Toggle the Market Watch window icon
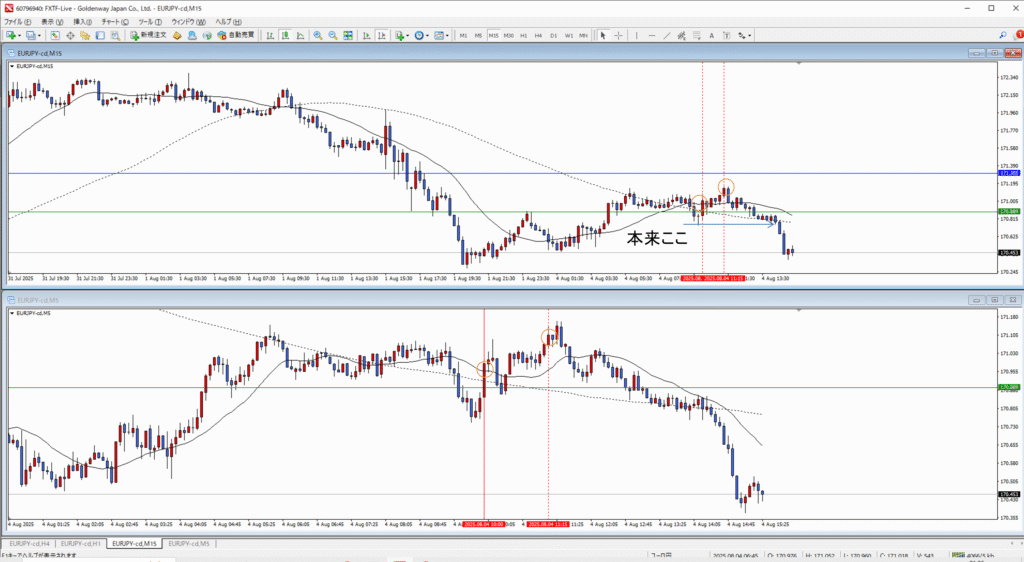The image size is (1024, 562). (55, 35)
